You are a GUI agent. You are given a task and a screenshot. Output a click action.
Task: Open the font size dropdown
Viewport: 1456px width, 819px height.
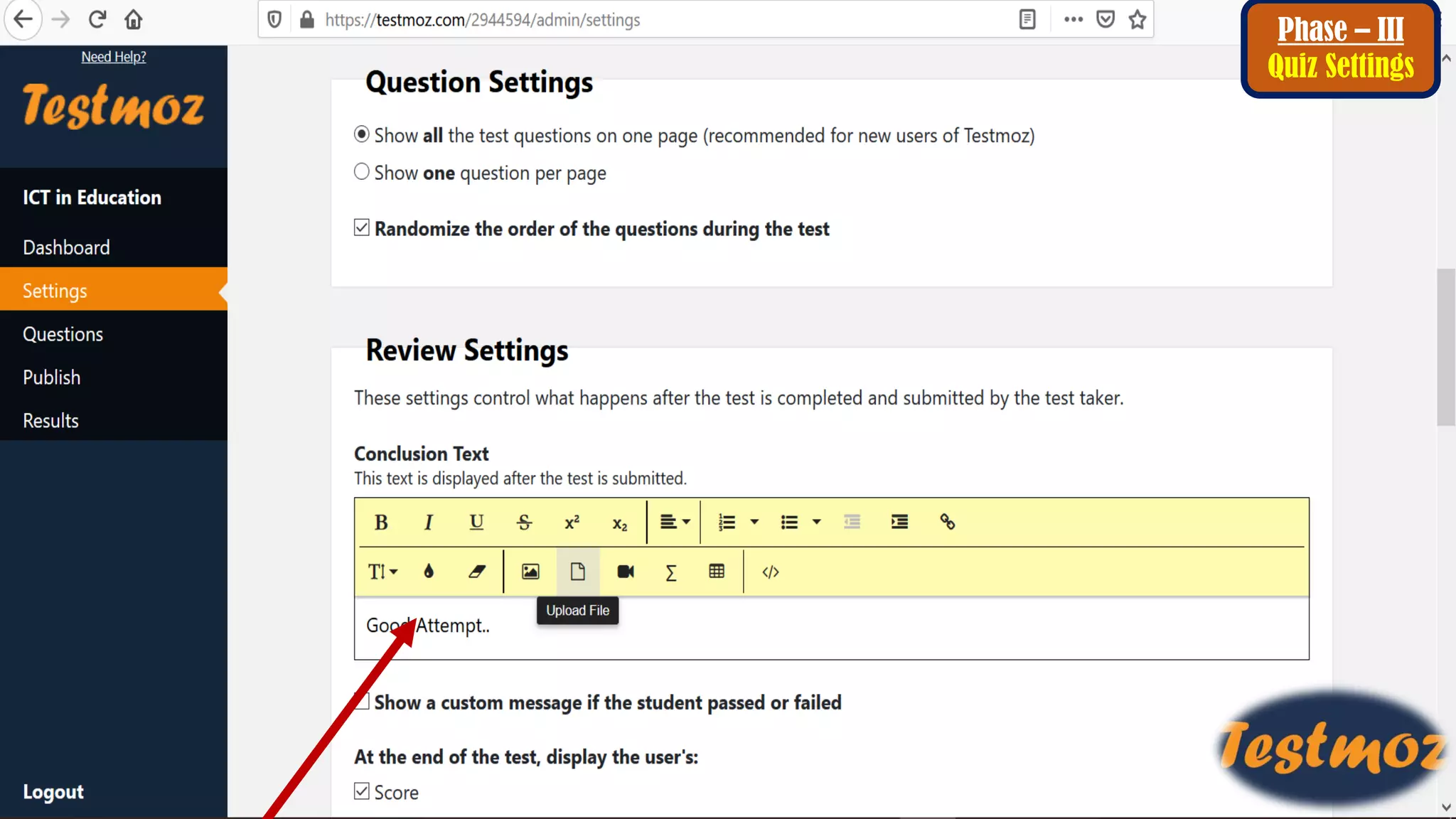pyautogui.click(x=382, y=572)
